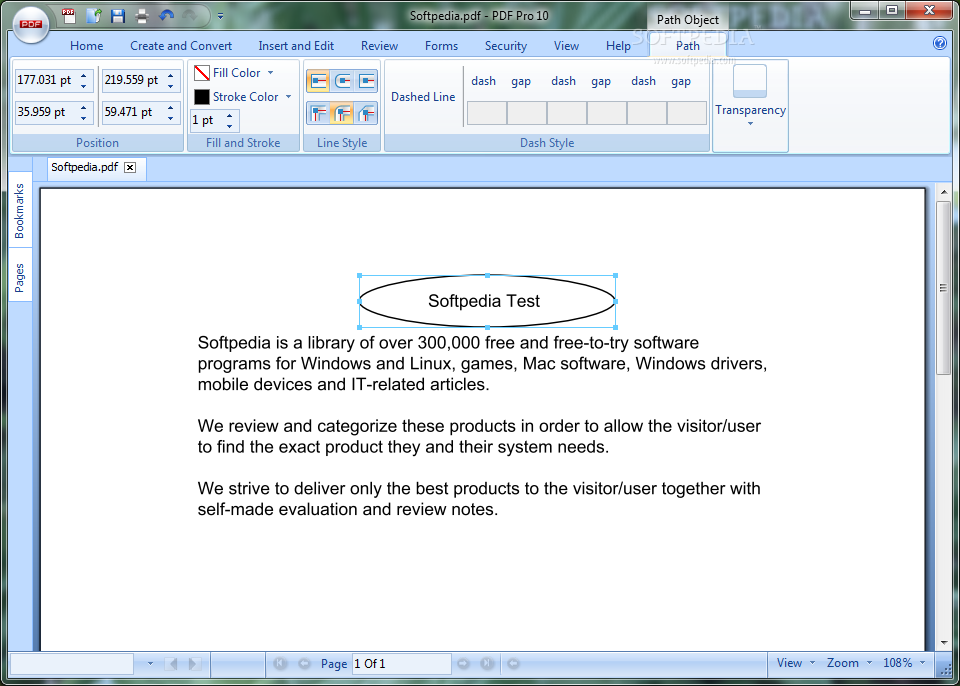
Task: Open the Home ribbon tab
Action: click(x=86, y=46)
